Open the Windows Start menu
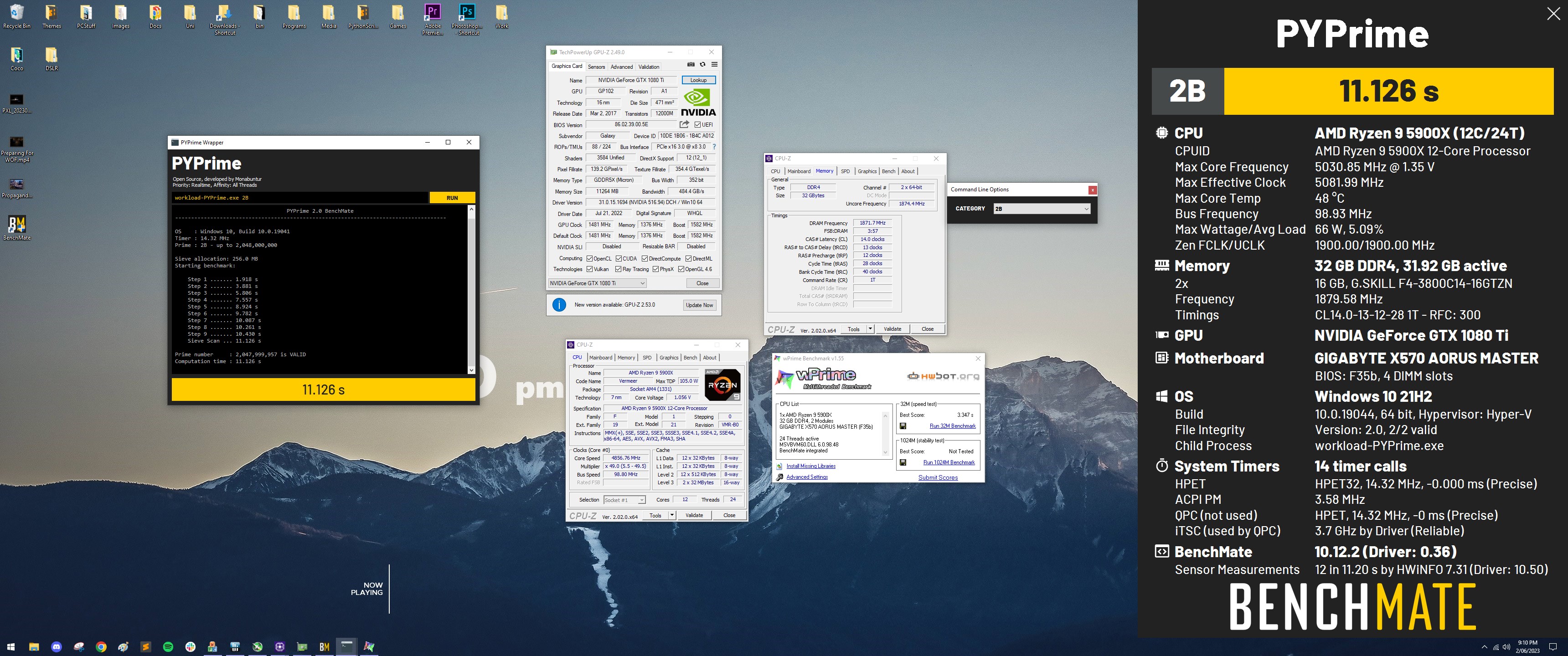 coord(10,647)
